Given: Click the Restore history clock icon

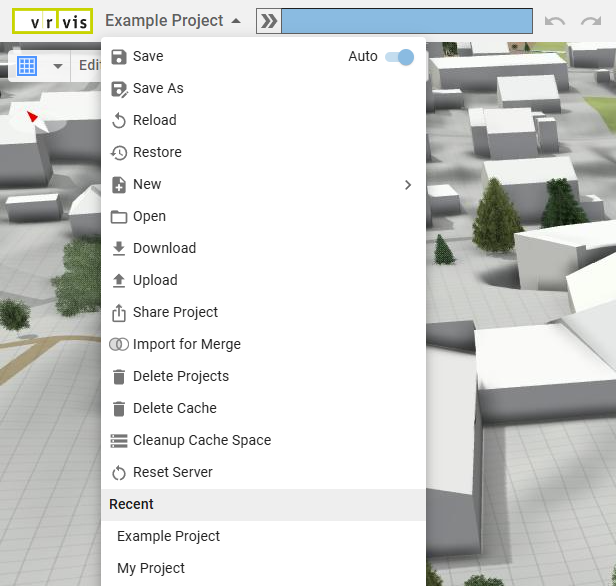Looking at the screenshot, I should tap(119, 152).
